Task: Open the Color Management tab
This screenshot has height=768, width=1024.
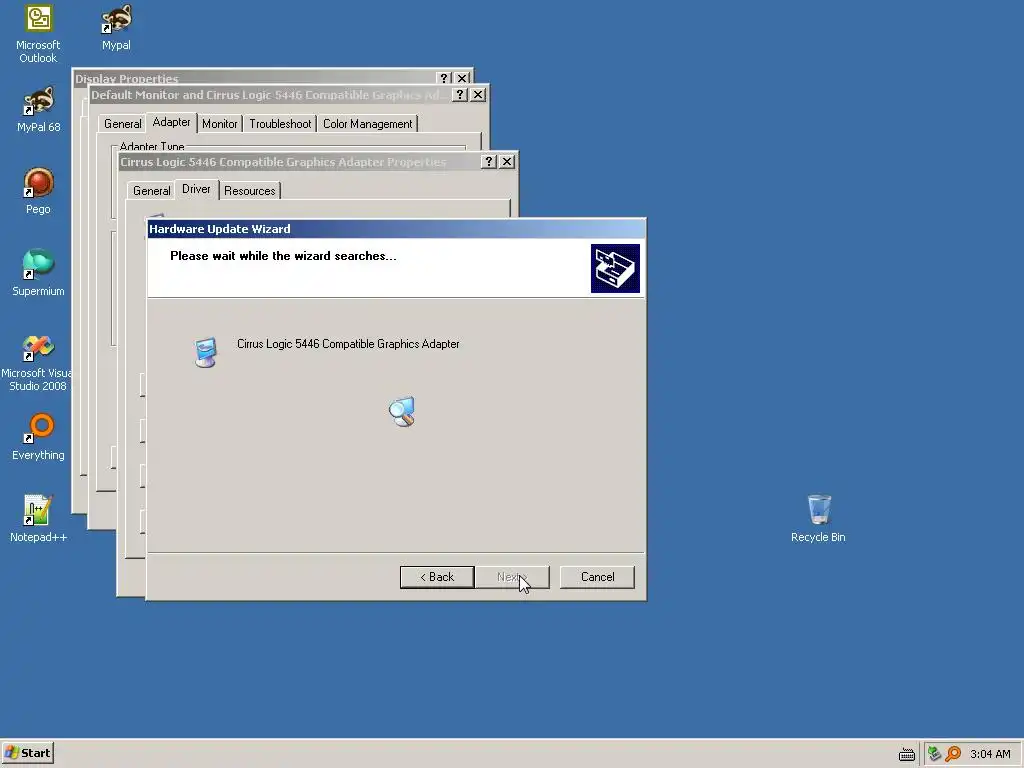Action: 368,124
